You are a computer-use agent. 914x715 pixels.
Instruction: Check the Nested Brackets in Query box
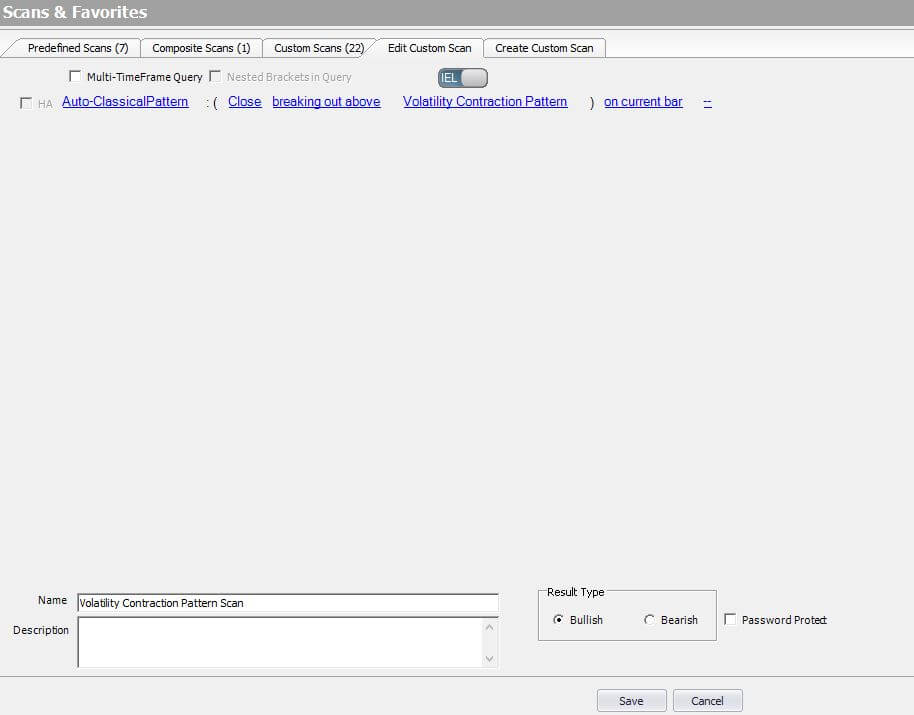click(x=215, y=76)
